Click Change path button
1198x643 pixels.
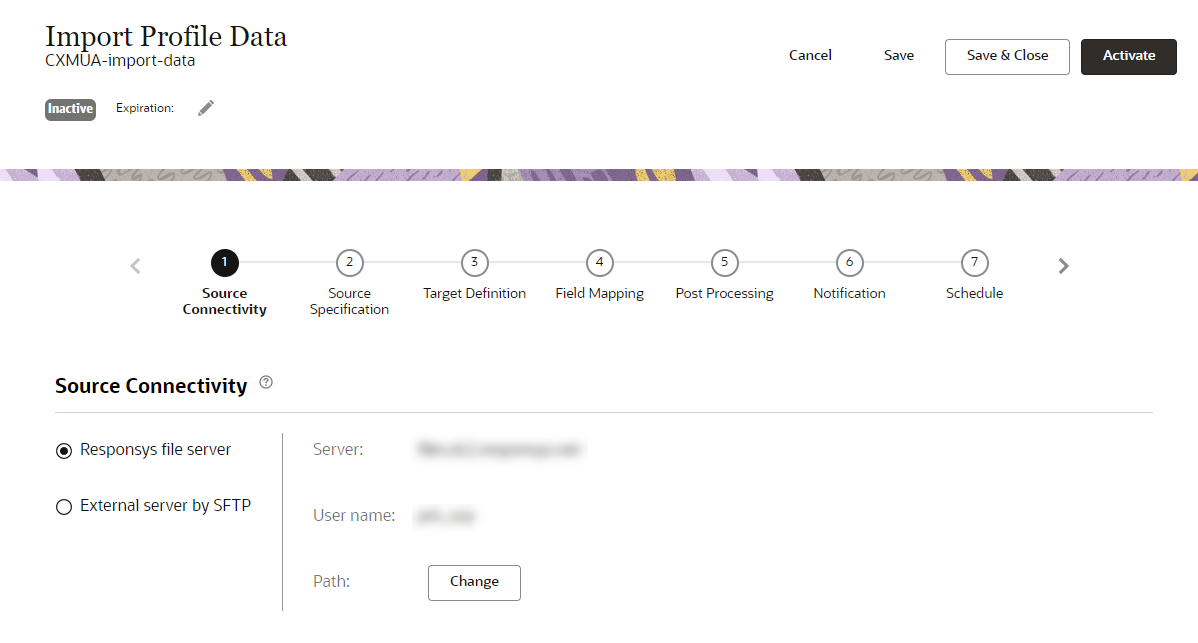(474, 583)
